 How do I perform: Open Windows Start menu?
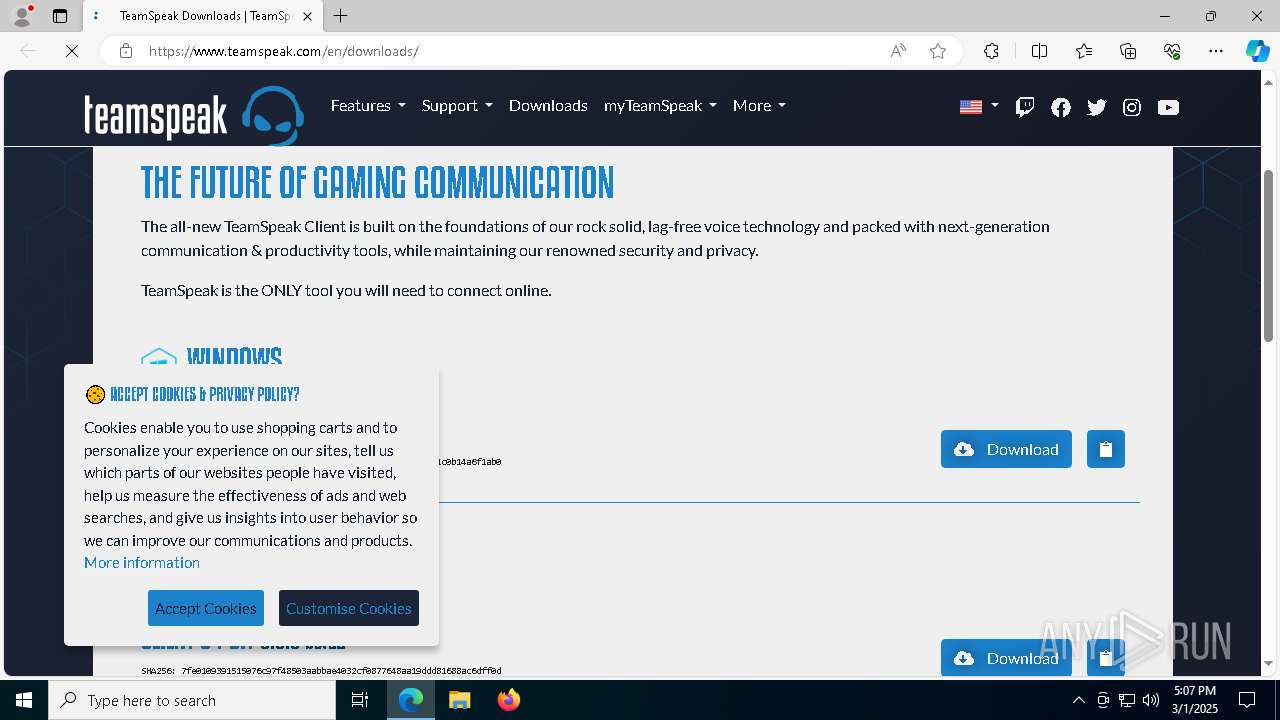(24, 700)
